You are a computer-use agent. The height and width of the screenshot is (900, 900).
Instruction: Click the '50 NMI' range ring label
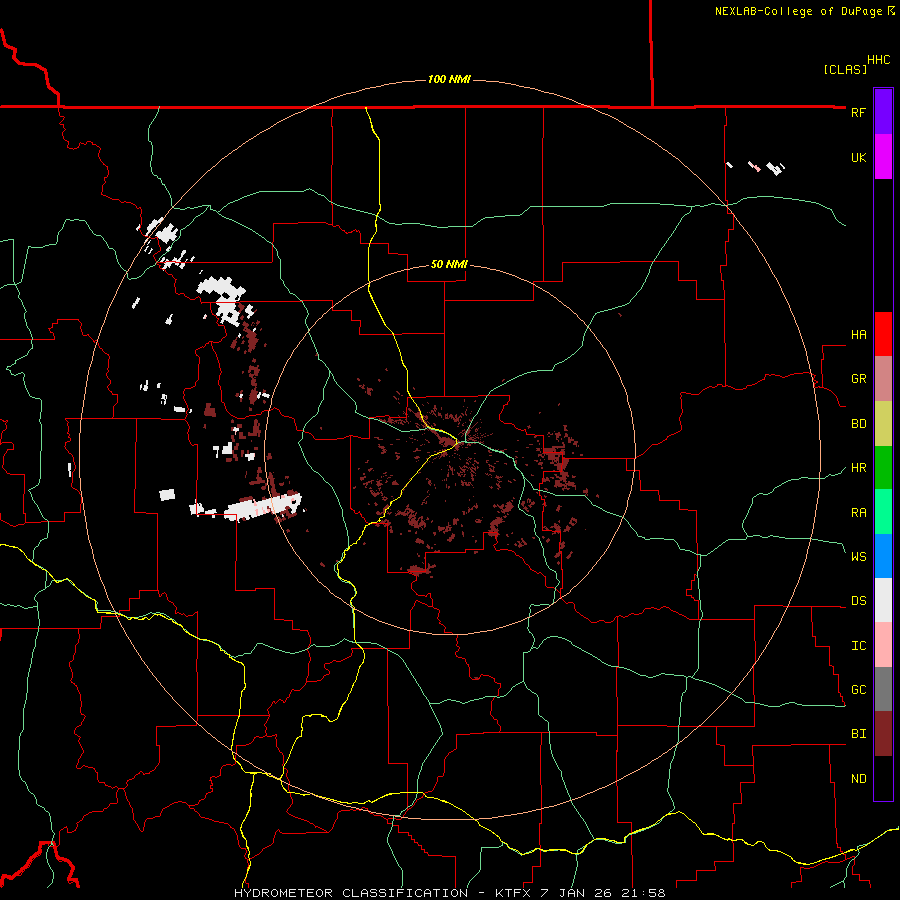449,264
